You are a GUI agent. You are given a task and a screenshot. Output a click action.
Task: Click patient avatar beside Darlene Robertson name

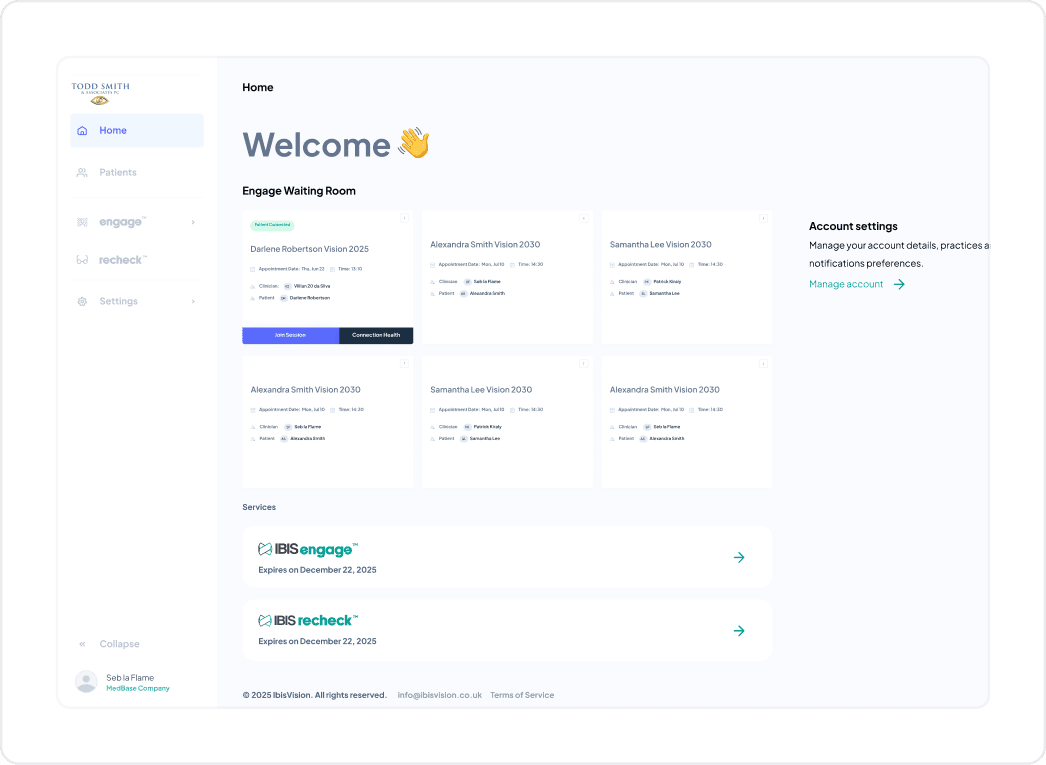284,298
